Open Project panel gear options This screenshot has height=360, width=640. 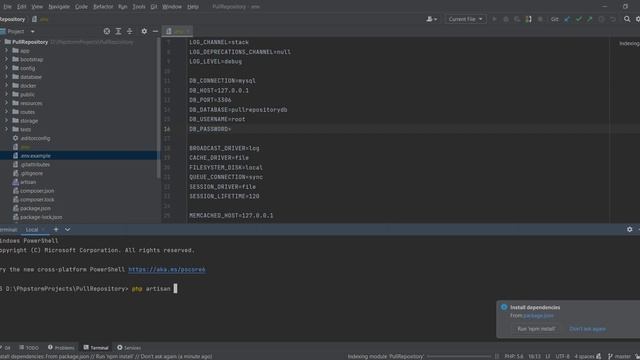144,31
